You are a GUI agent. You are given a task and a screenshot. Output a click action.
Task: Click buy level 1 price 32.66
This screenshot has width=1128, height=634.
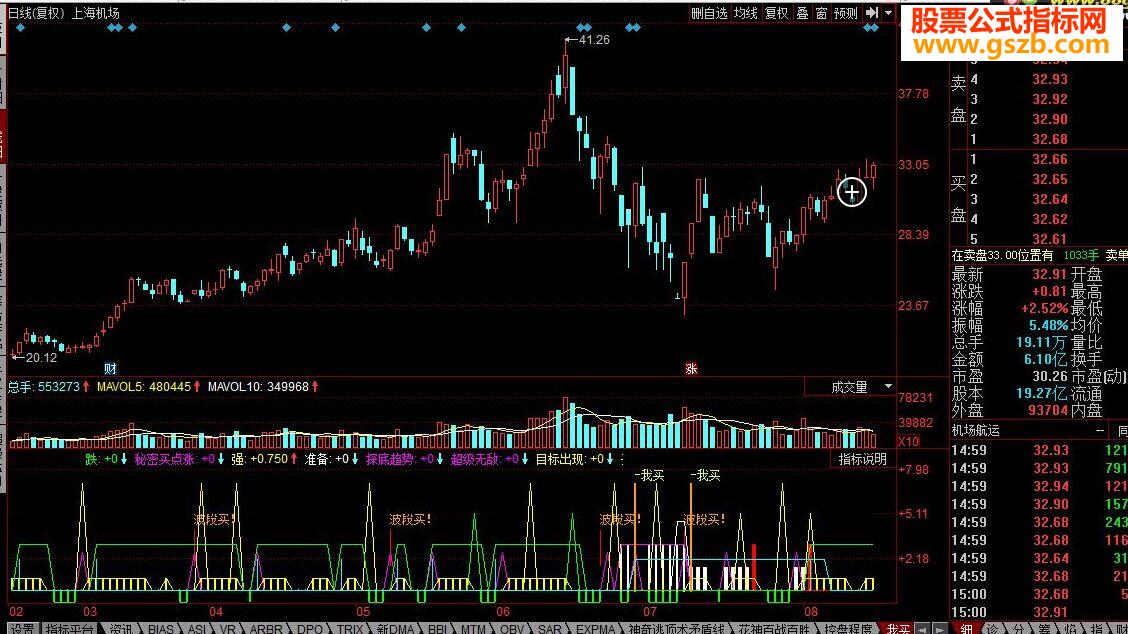click(1050, 159)
